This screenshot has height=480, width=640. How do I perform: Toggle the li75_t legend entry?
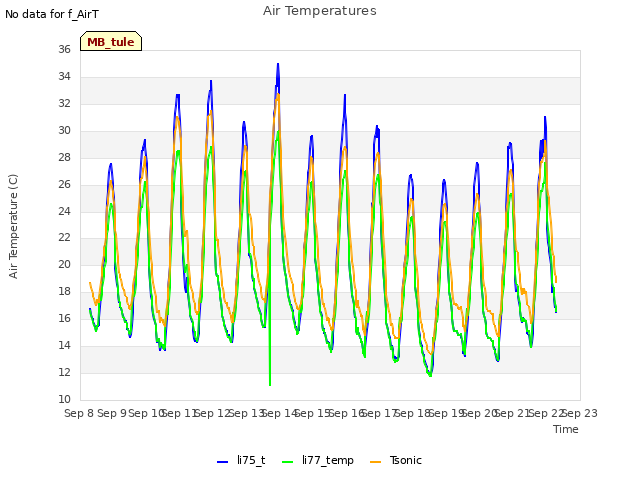[x=241, y=460]
